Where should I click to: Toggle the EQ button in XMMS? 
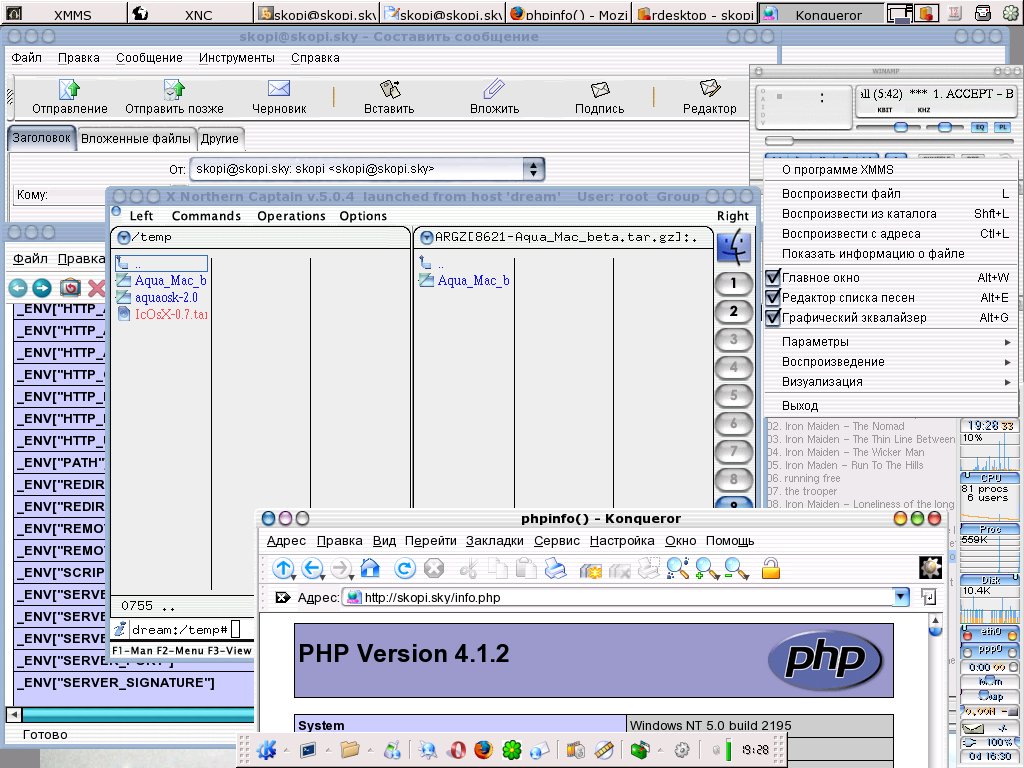980,127
